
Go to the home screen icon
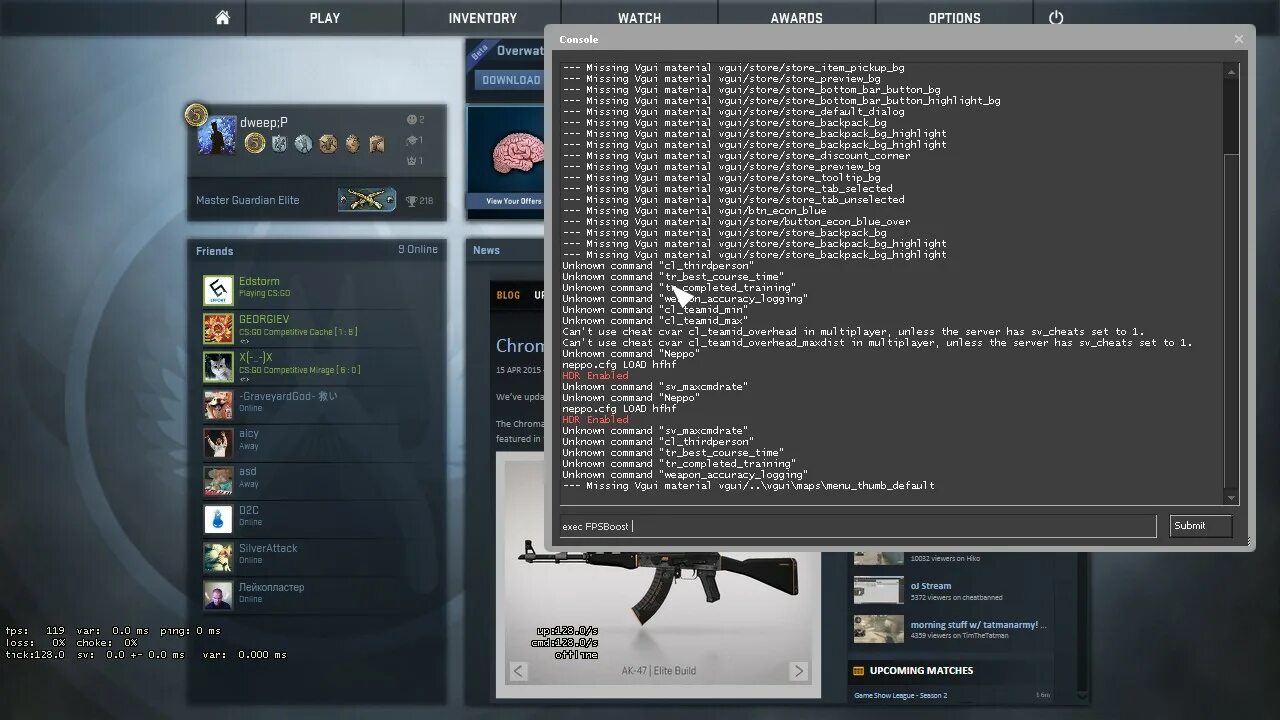222,18
